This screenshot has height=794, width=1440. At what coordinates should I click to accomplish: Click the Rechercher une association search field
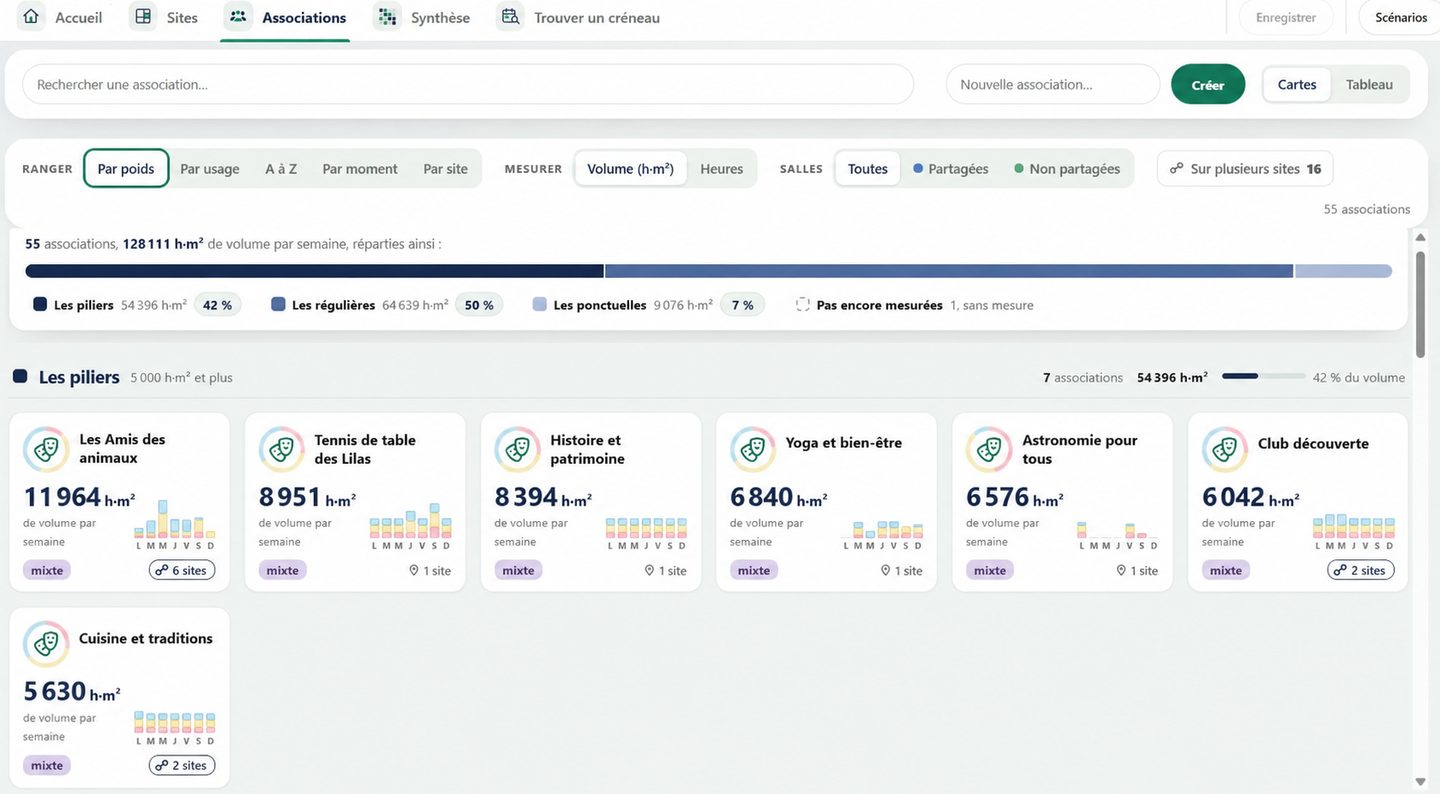pyautogui.click(x=468, y=84)
